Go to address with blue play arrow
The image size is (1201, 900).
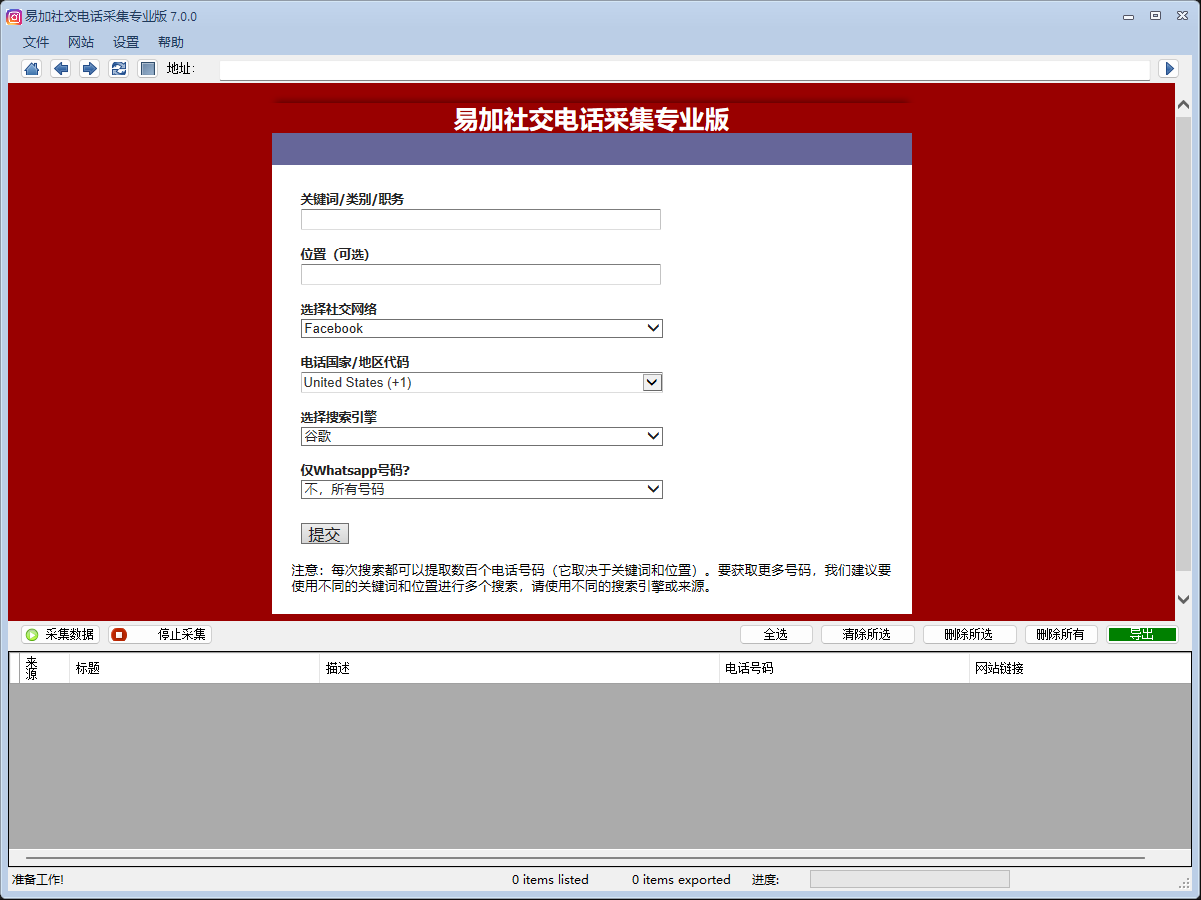click(1168, 69)
